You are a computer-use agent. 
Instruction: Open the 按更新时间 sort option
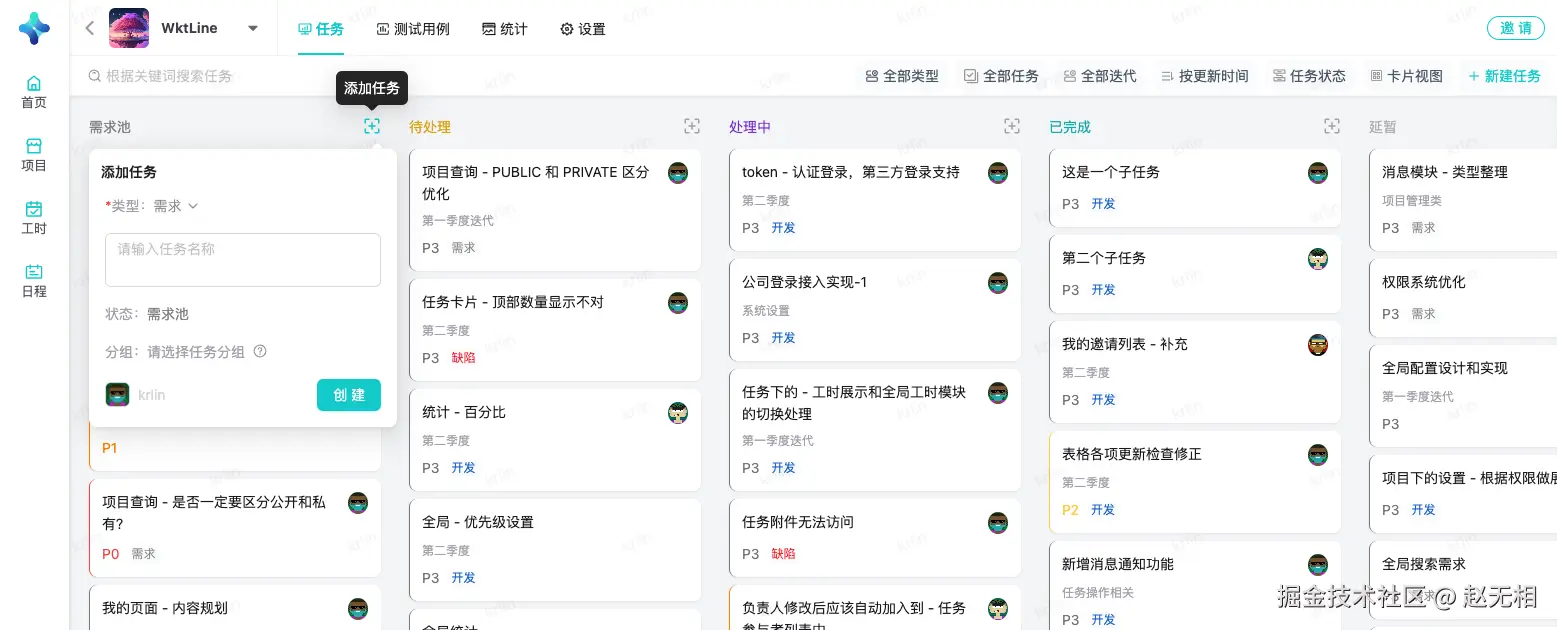click(x=1205, y=76)
